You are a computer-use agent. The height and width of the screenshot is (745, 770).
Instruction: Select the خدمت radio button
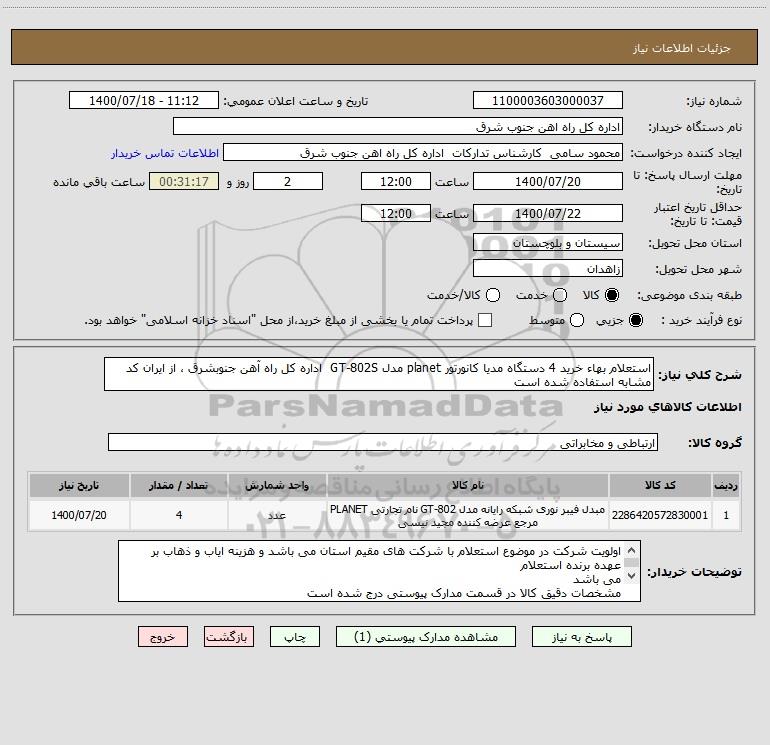point(560,295)
